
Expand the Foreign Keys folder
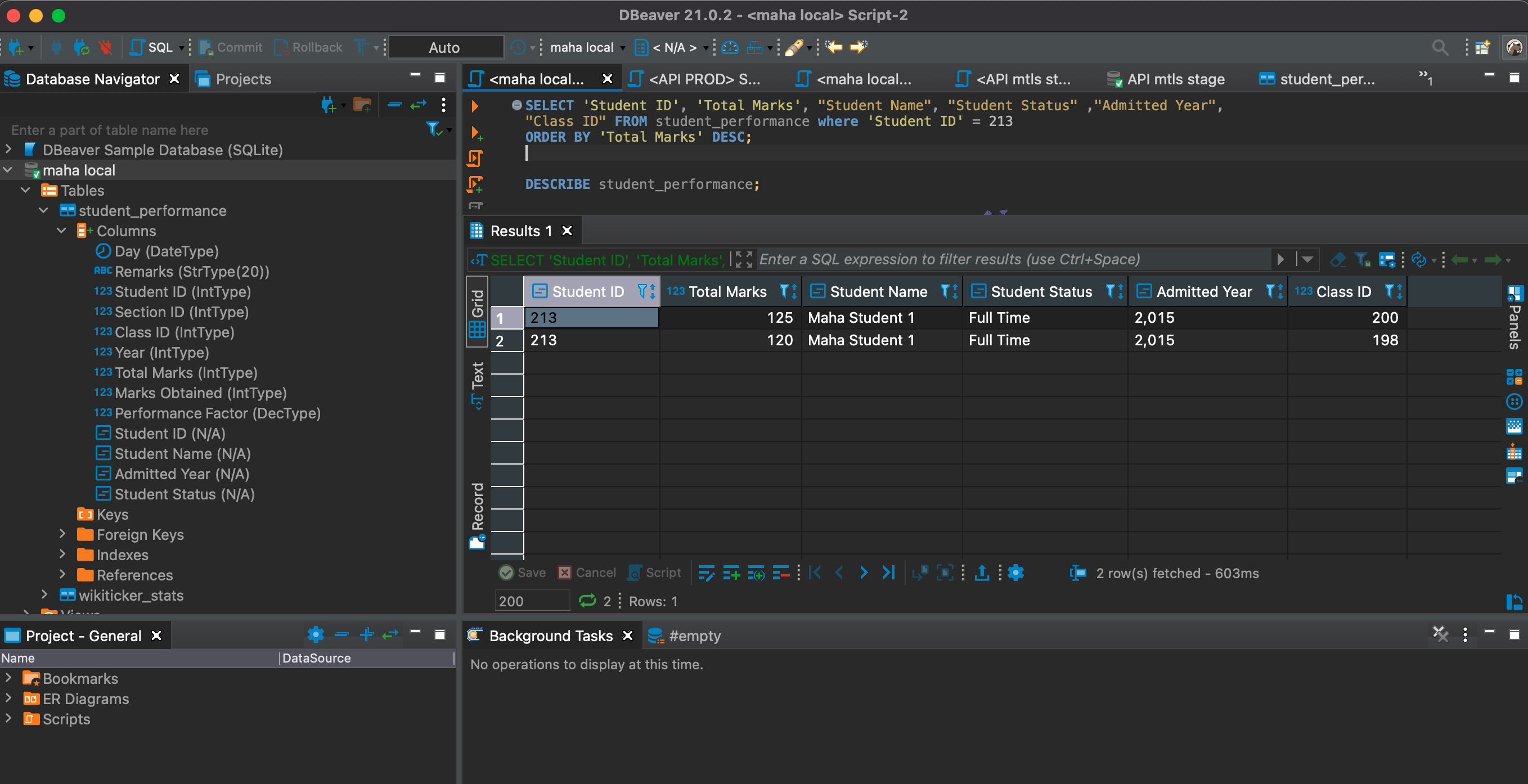point(62,534)
